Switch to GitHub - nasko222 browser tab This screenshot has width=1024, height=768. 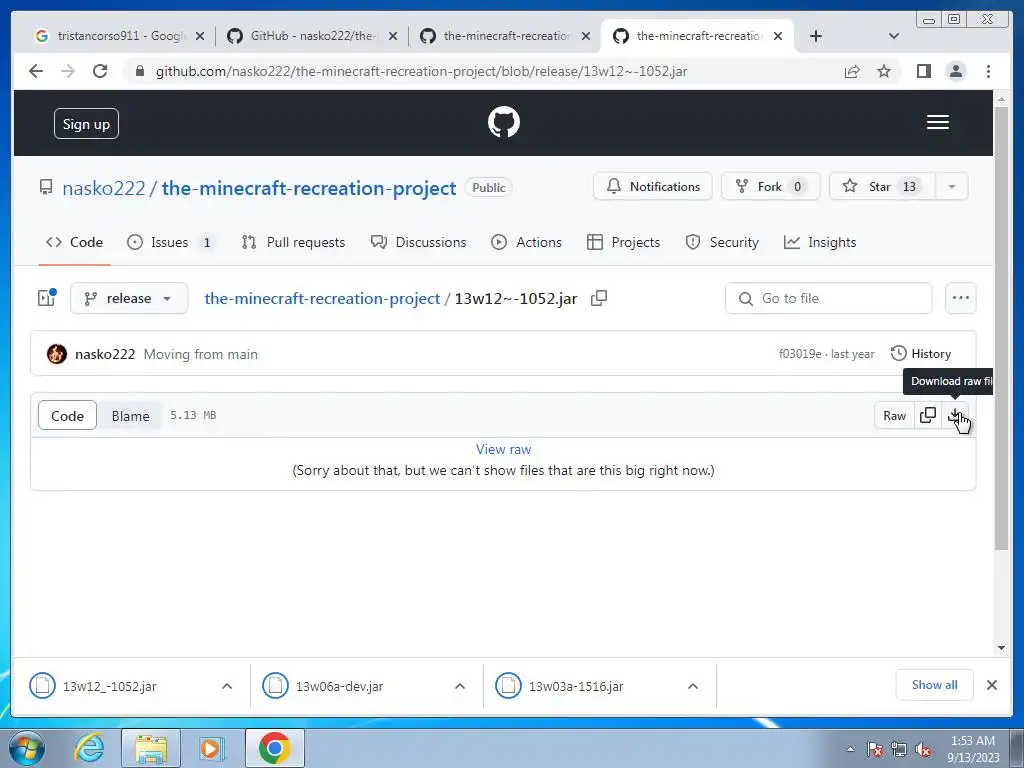click(x=312, y=36)
